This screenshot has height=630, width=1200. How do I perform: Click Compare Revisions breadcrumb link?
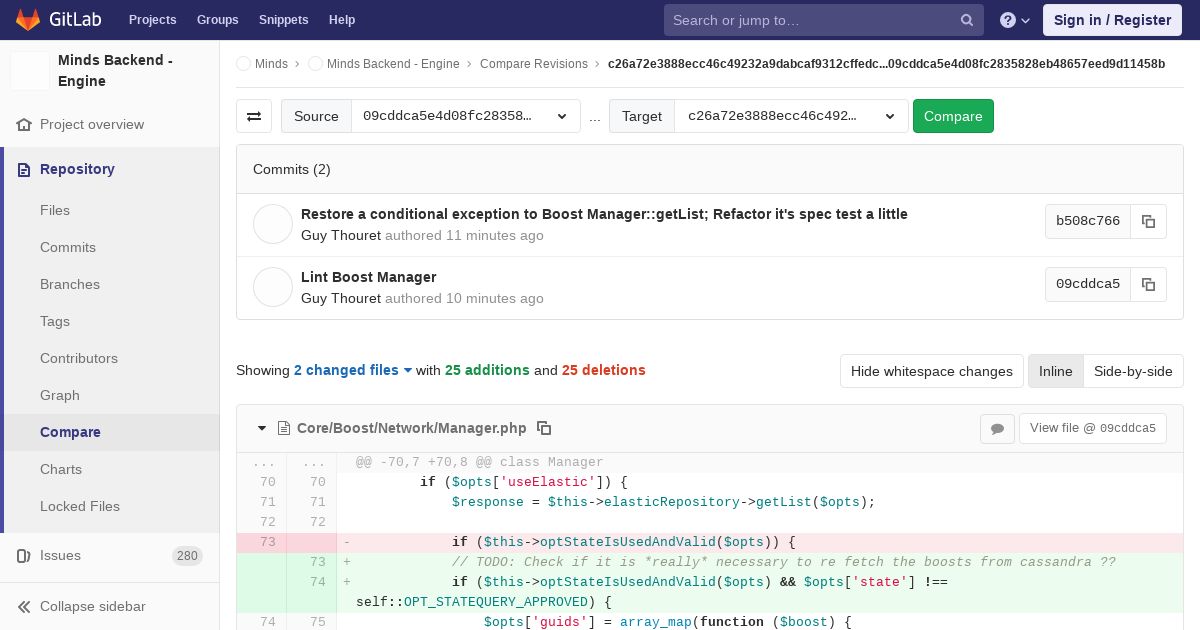(534, 64)
